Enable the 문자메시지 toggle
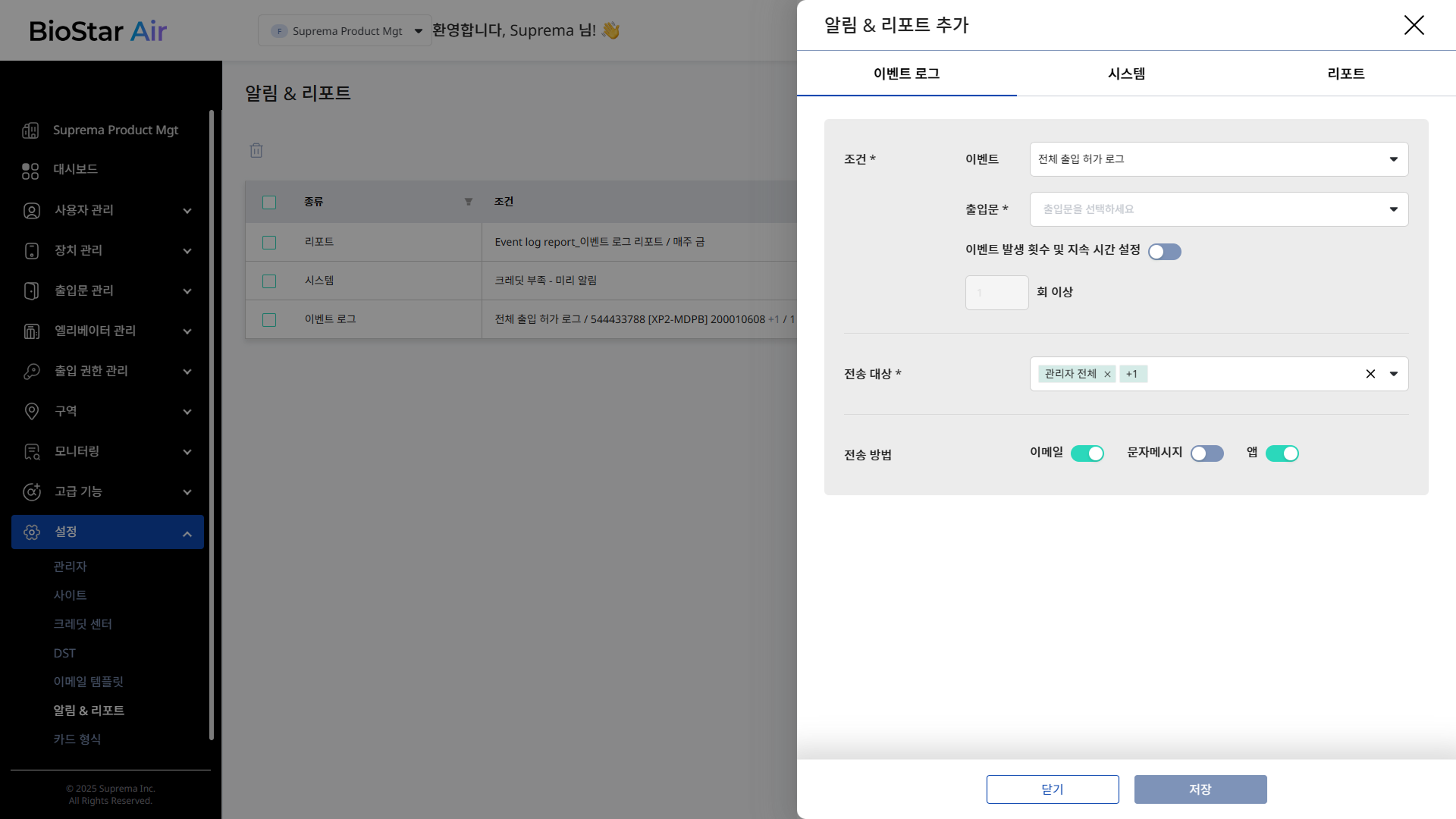This screenshot has height=819, width=1456. [x=1207, y=453]
